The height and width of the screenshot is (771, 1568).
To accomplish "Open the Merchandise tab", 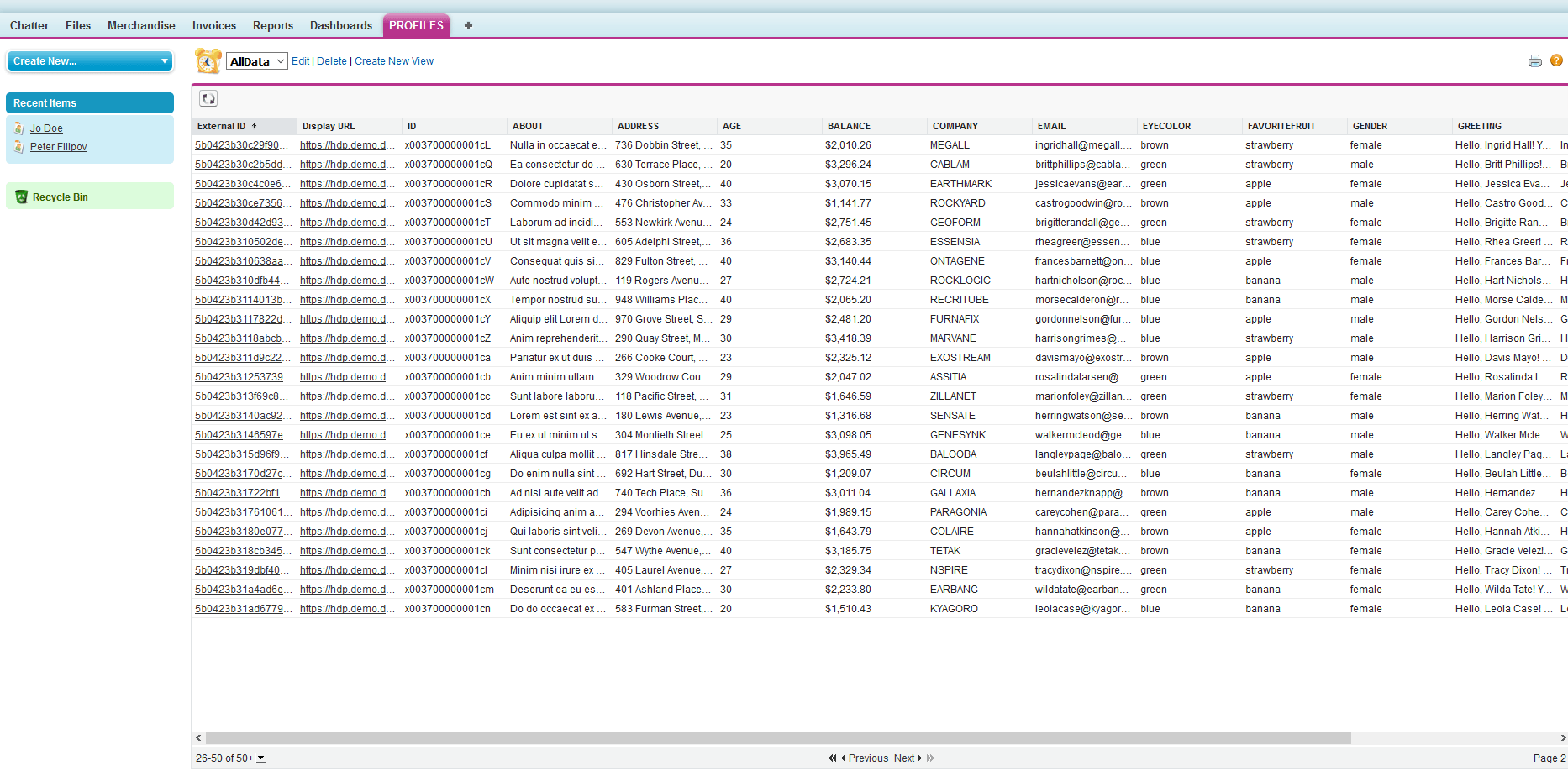I will point(141,26).
